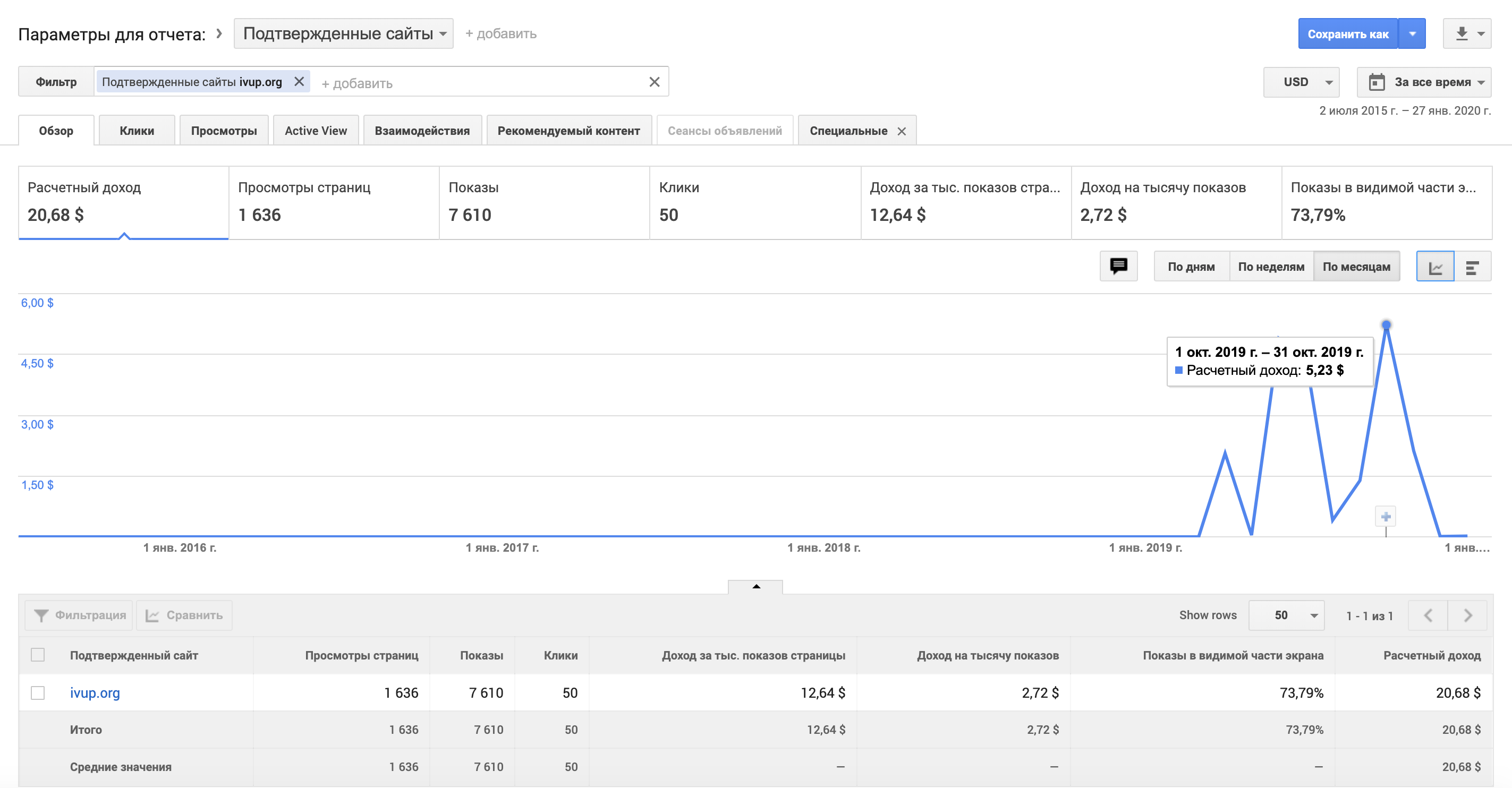Remove the ivup.org filter chip
The image size is (1512, 788).
[299, 82]
